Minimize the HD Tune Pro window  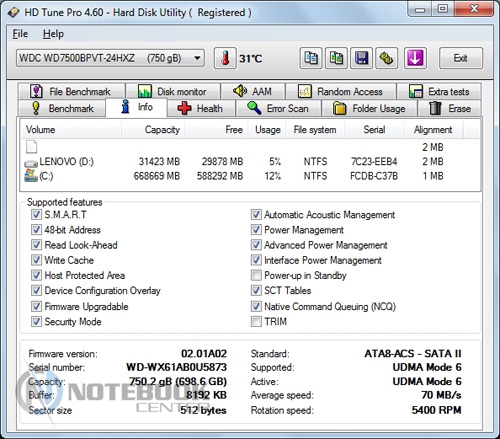(x=420, y=9)
